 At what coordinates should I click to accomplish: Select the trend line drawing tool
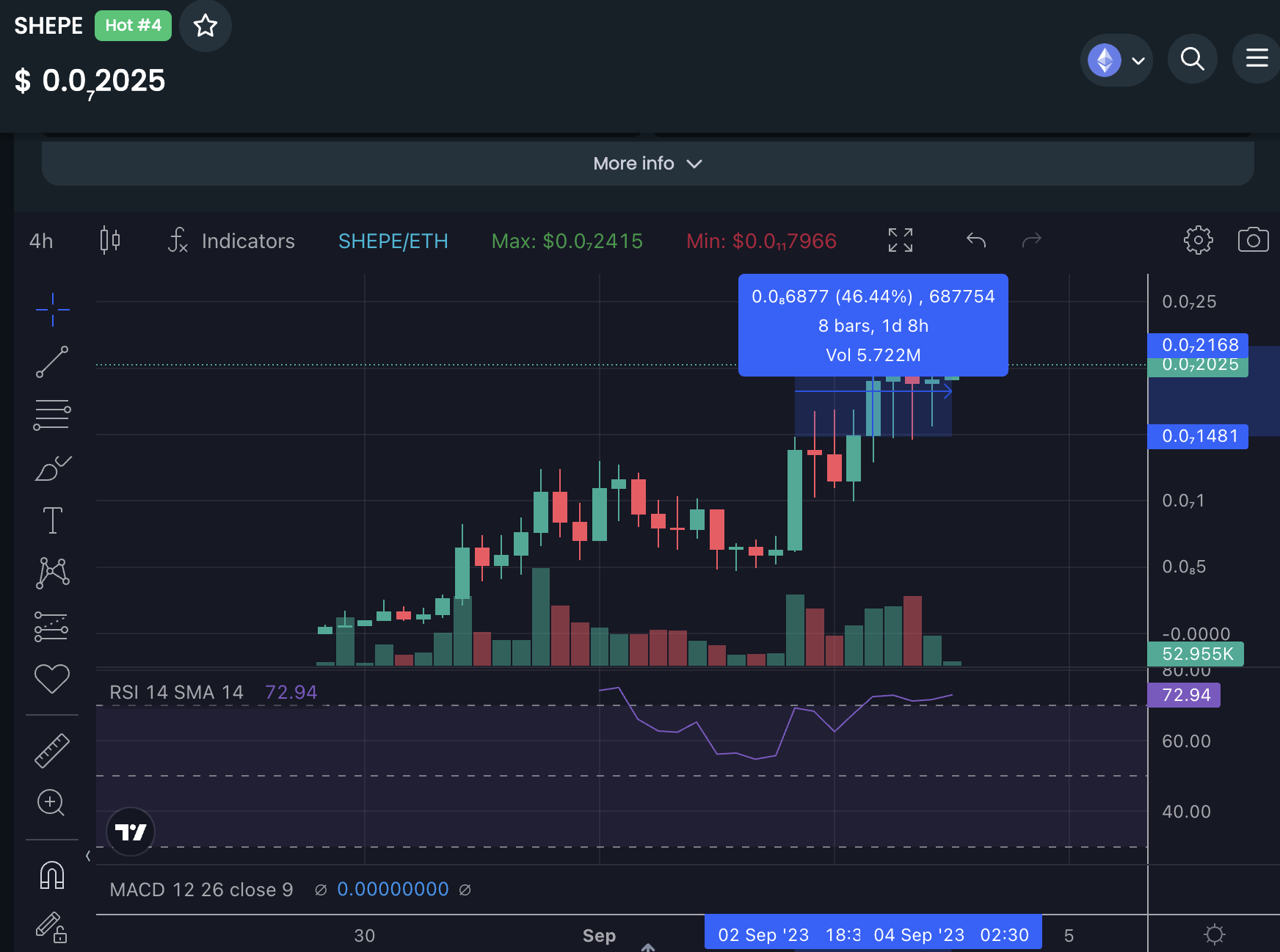pos(52,362)
